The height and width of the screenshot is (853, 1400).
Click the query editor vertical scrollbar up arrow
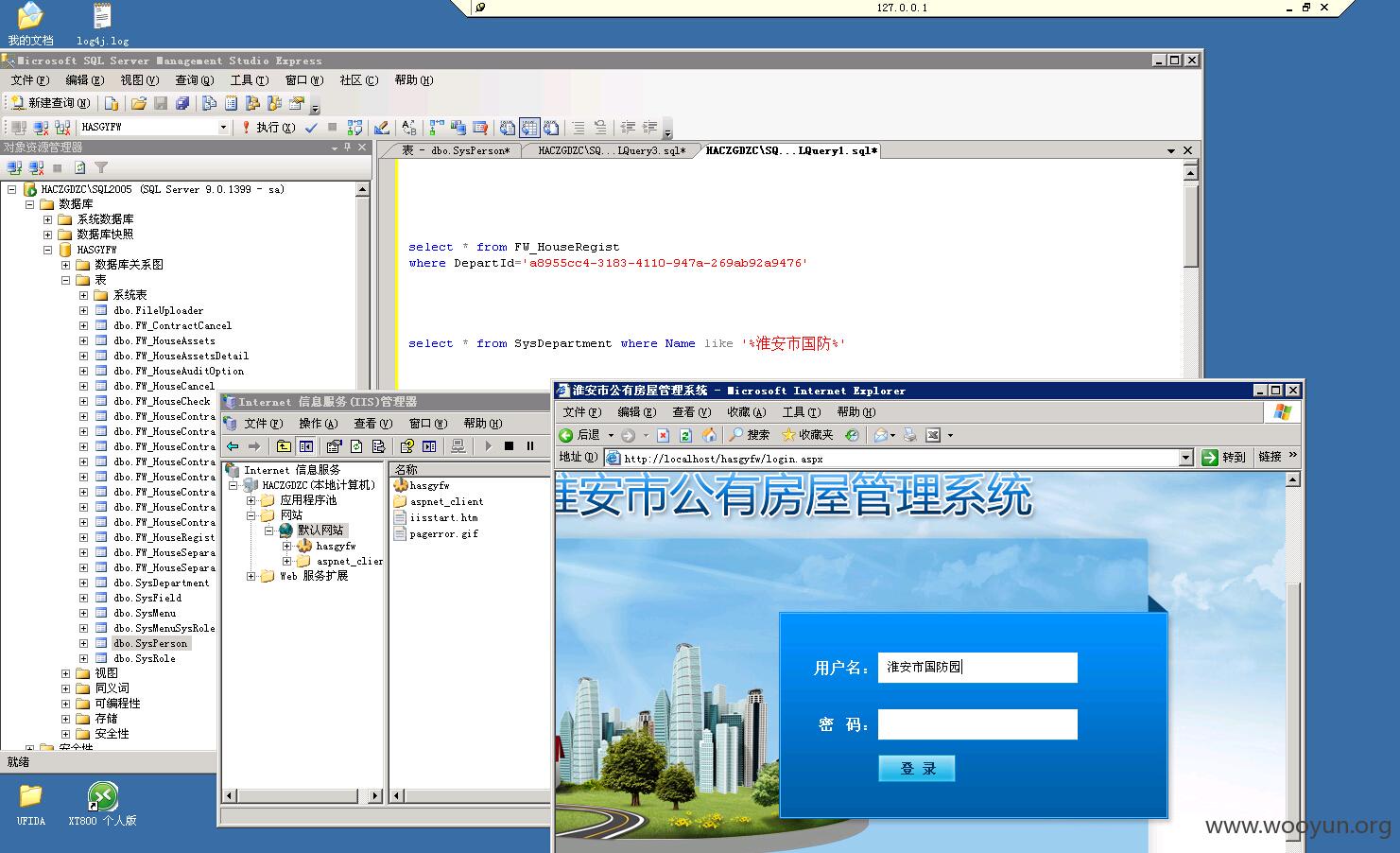click(x=1190, y=172)
